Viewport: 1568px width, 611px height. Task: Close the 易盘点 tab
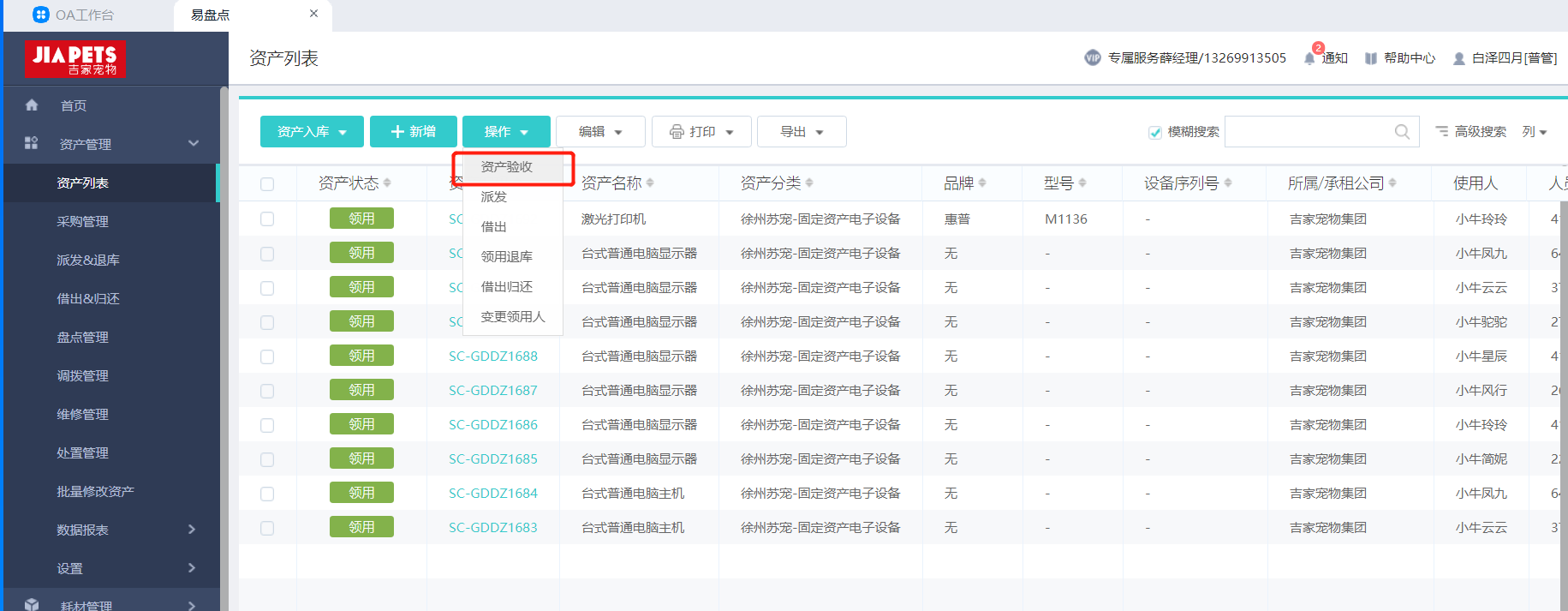pos(314,14)
